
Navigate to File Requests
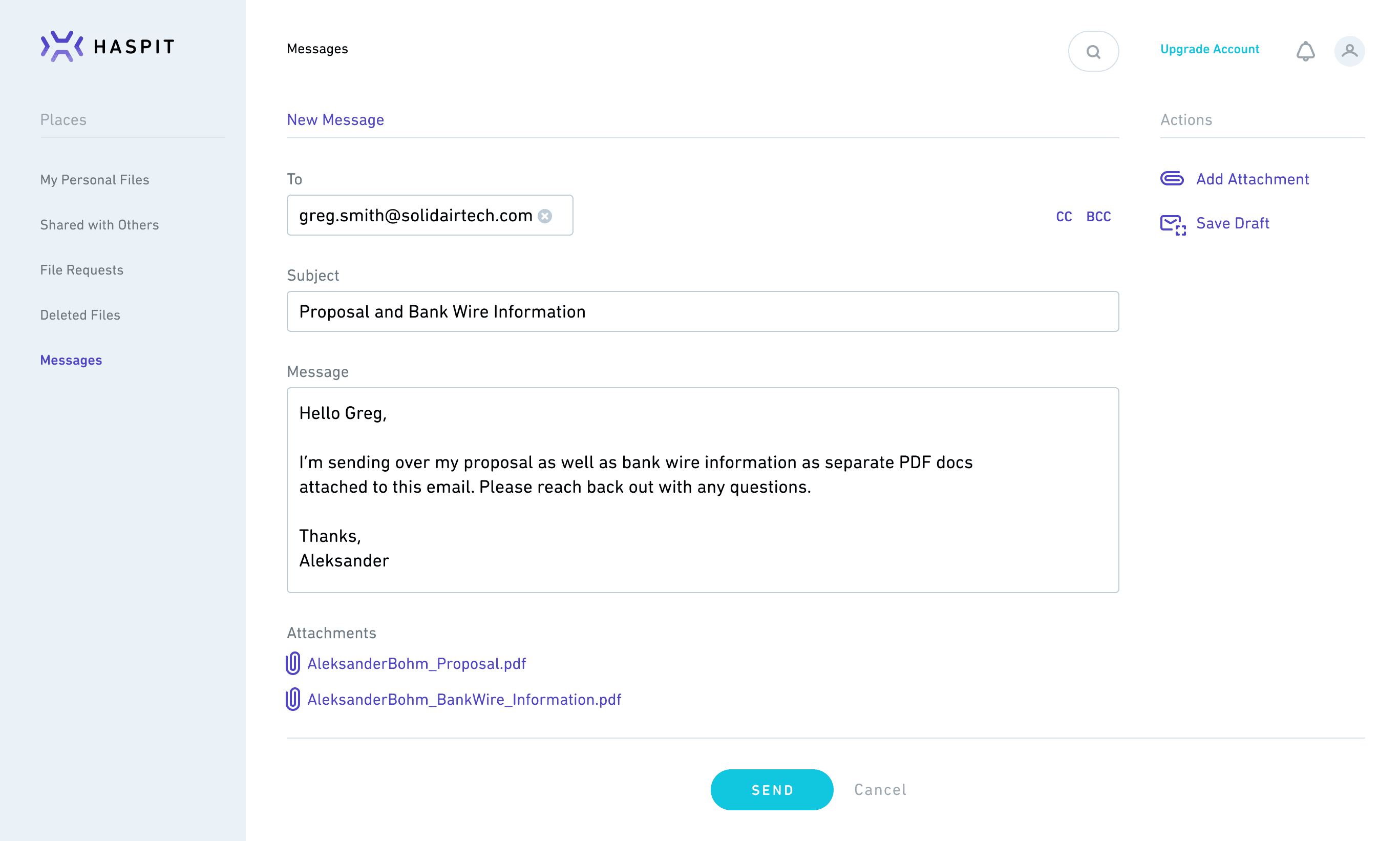pos(81,270)
